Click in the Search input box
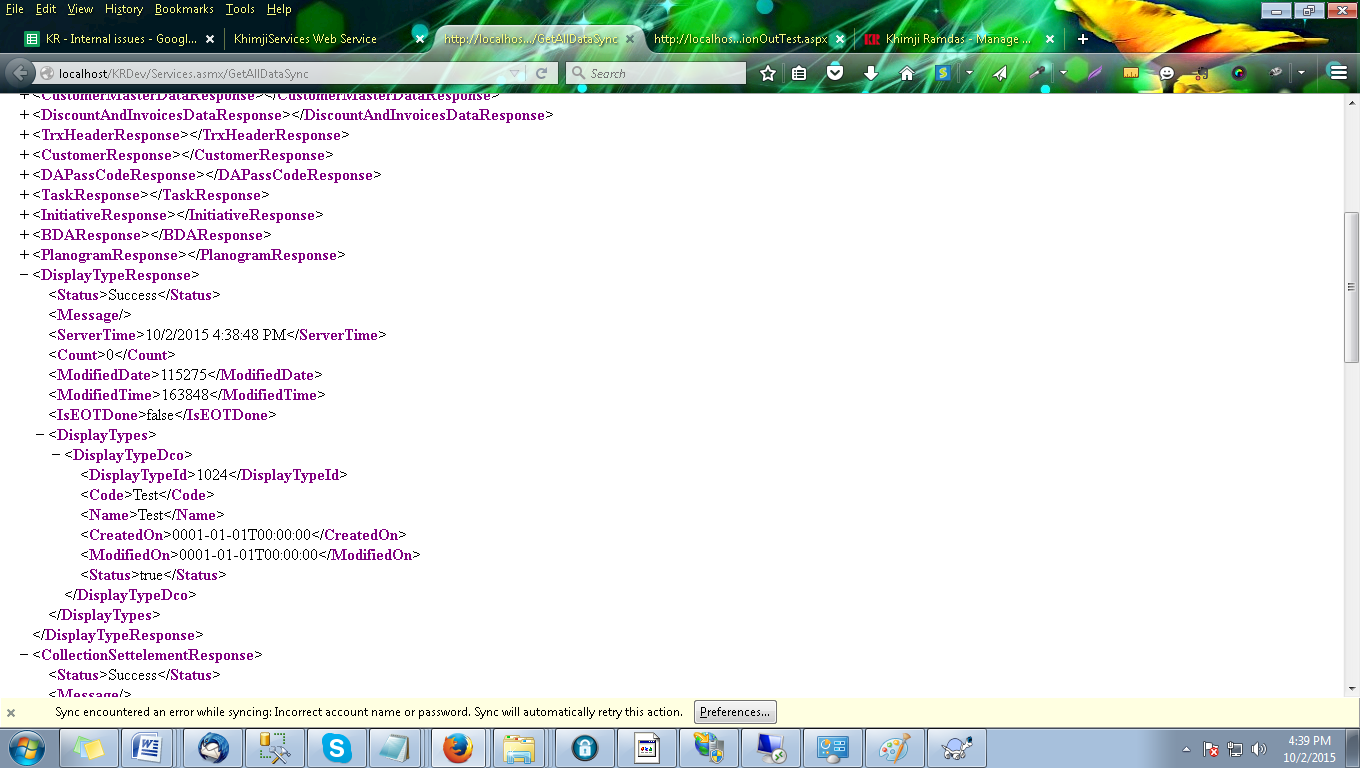 pos(660,73)
